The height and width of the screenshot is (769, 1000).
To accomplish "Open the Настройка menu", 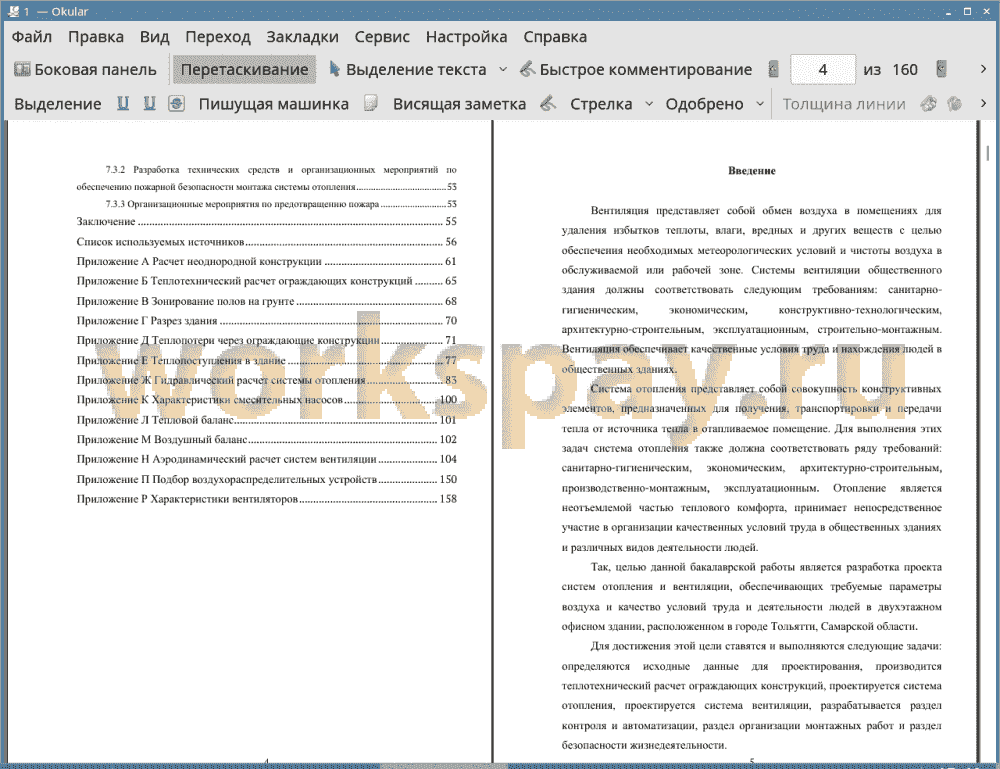I will click(466, 37).
